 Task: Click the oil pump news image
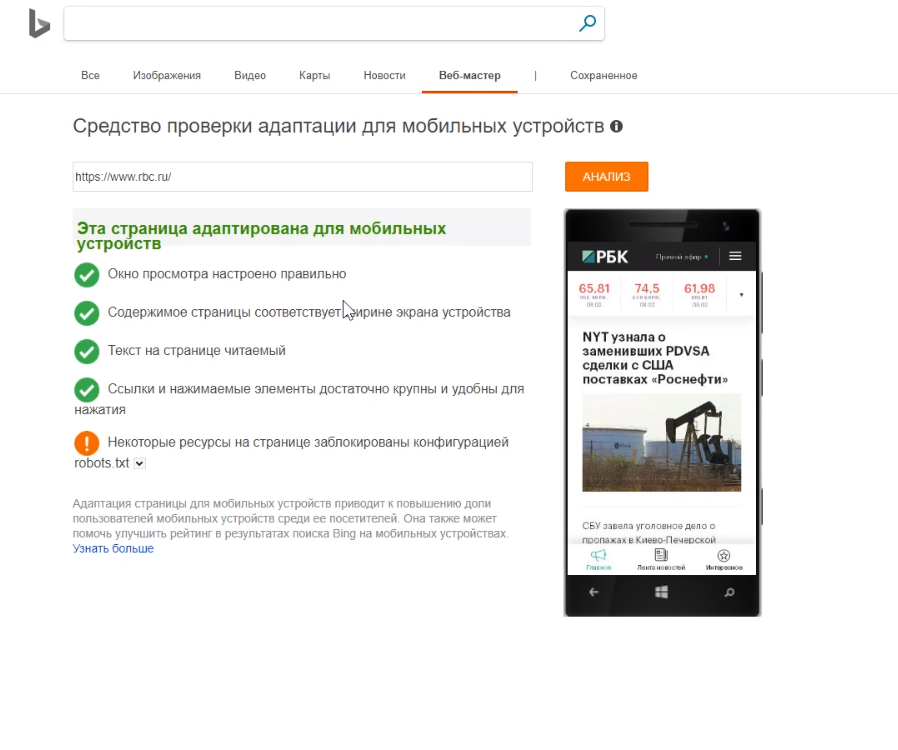(661, 442)
